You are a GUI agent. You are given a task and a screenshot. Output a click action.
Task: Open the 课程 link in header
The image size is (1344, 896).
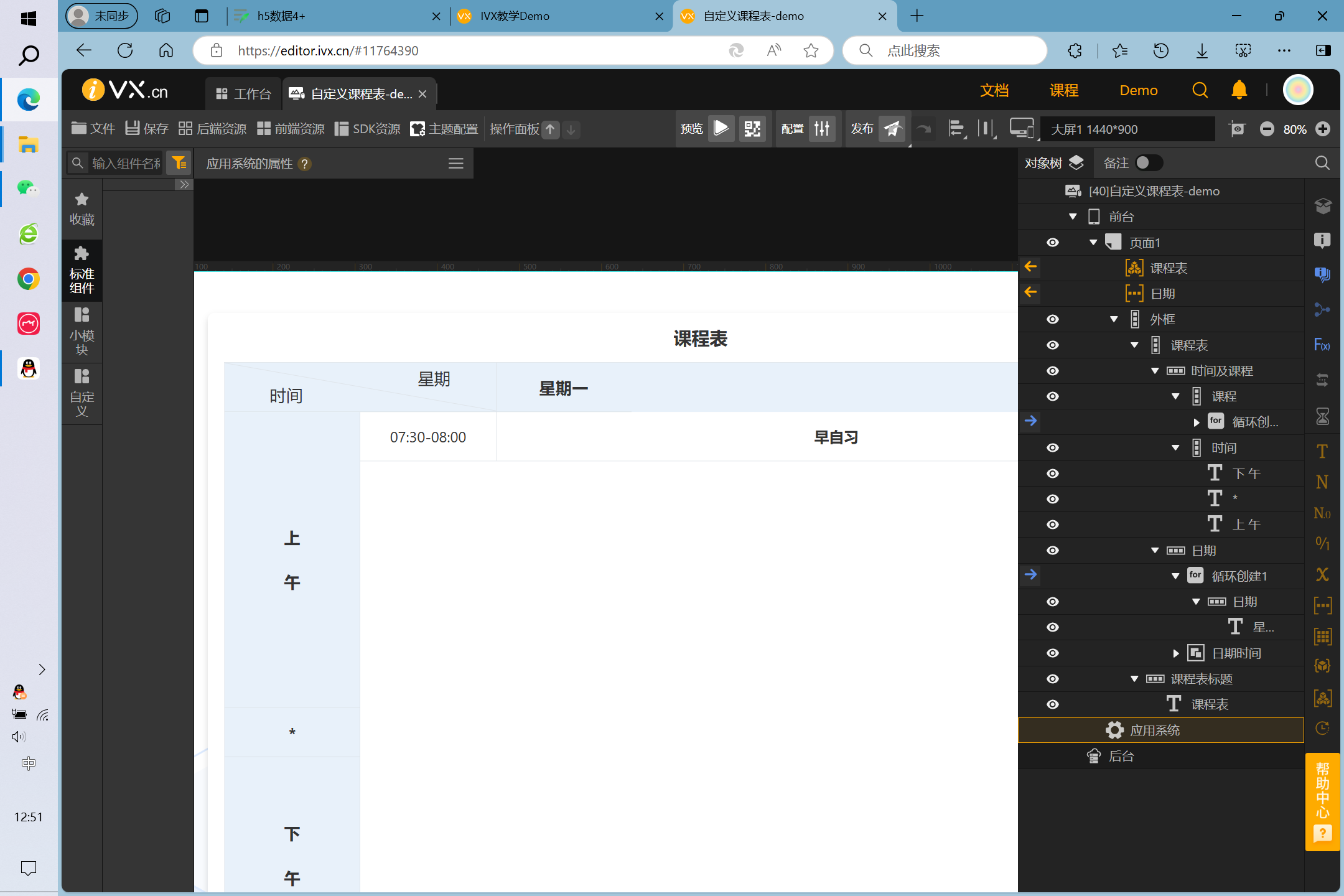pyautogui.click(x=1064, y=90)
